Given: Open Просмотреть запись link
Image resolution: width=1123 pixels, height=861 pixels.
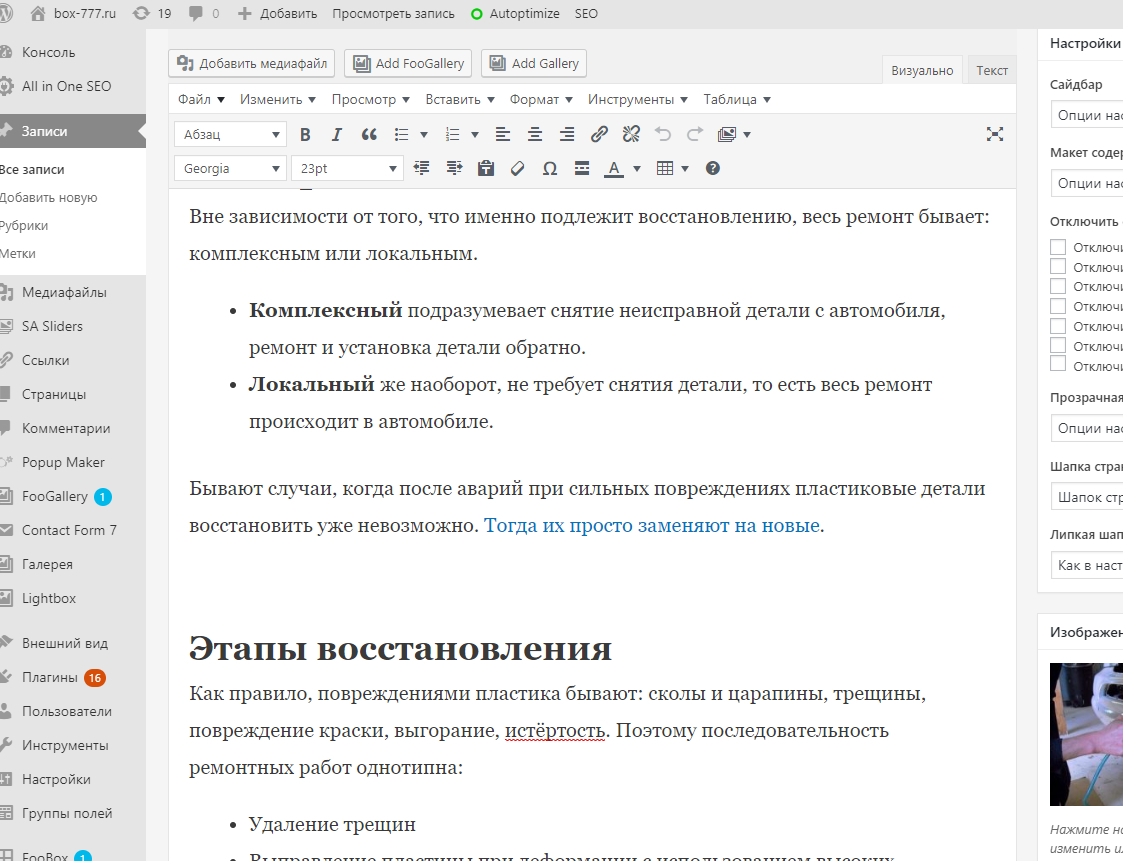Looking at the screenshot, I should point(393,14).
